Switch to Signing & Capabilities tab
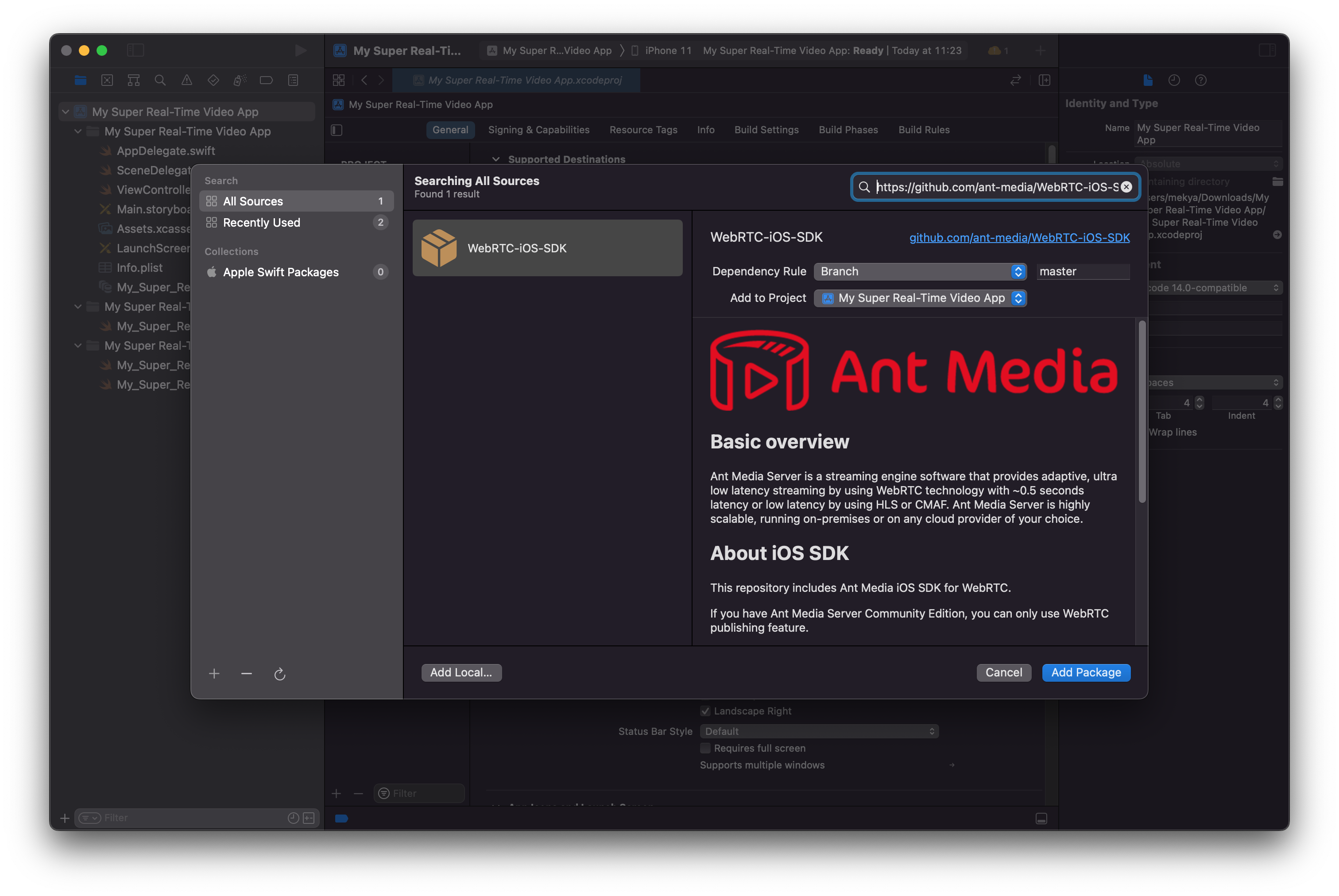1339x896 pixels. [x=538, y=130]
